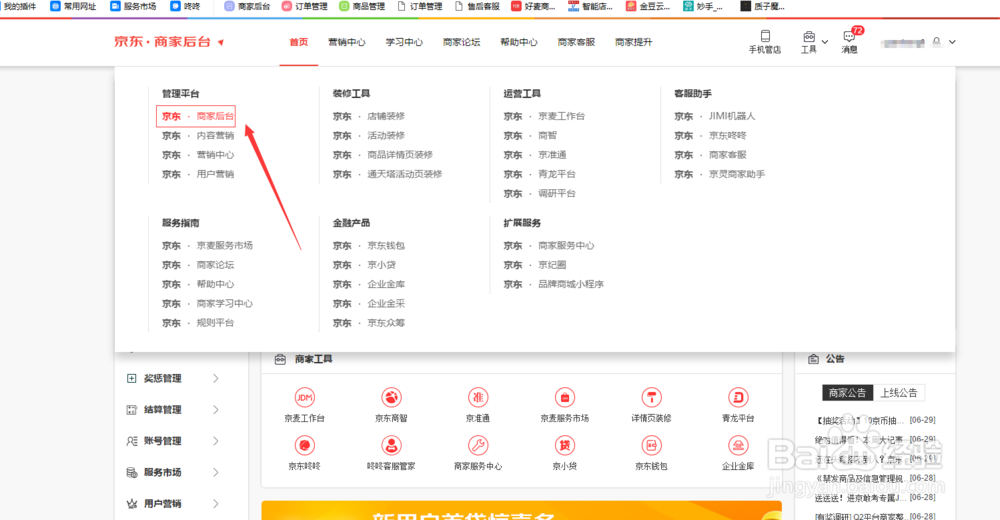The width and height of the screenshot is (1000, 520).
Task: Click the 京东·京灵商家助手 link
Action: coord(720,174)
